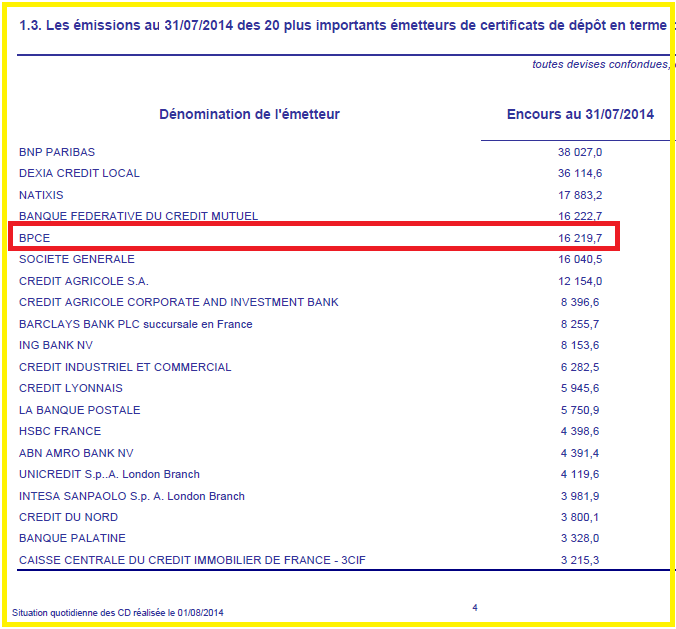Viewport: 676px width, 629px height.
Task: Select 'INTESA SANPAOLO S.p. A. London Branch'
Action: [131, 496]
